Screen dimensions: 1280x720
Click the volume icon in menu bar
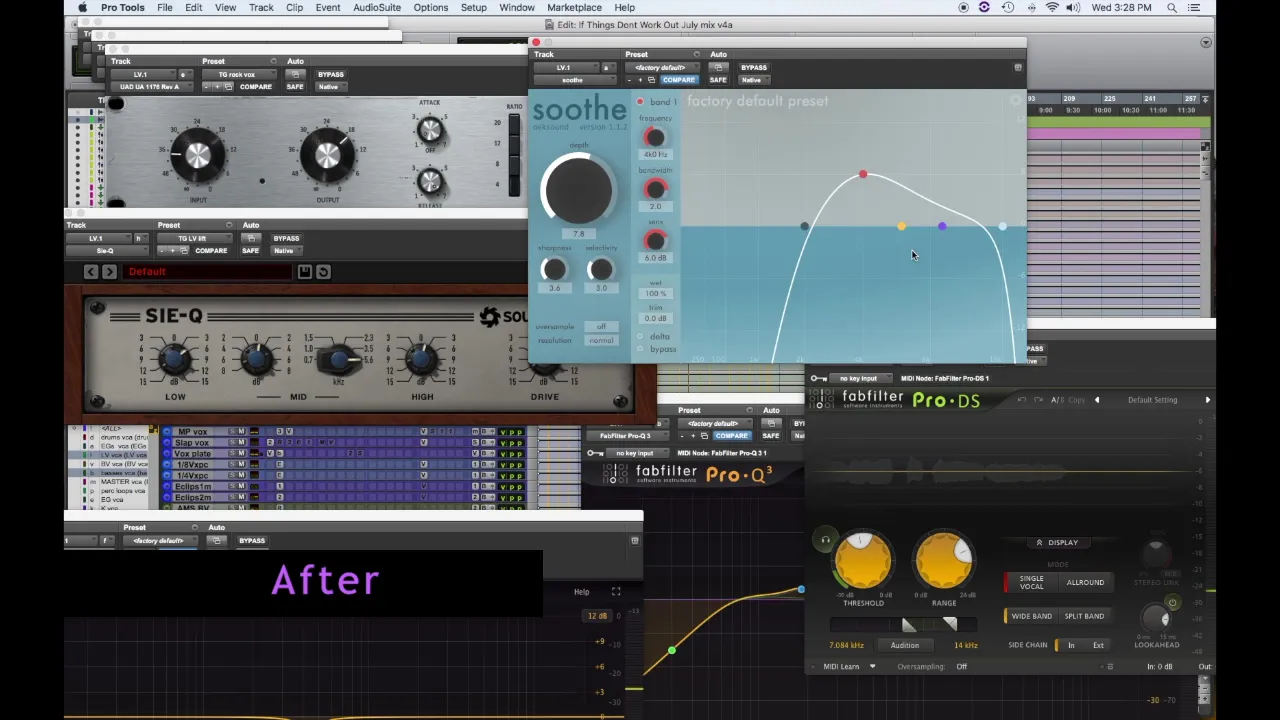pyautogui.click(x=1073, y=7)
